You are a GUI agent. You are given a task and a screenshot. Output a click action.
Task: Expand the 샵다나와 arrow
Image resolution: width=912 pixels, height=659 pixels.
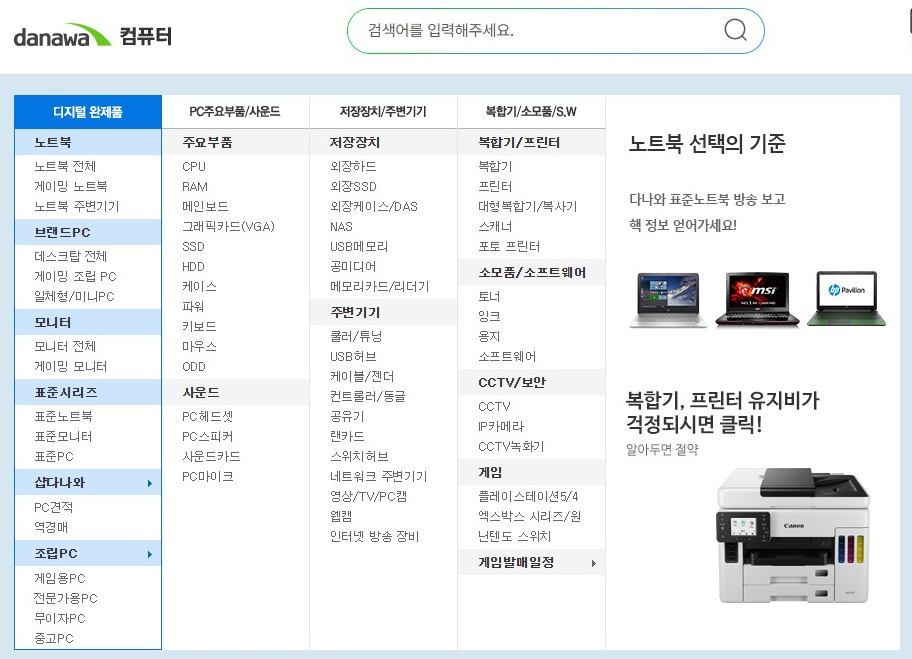tap(149, 483)
